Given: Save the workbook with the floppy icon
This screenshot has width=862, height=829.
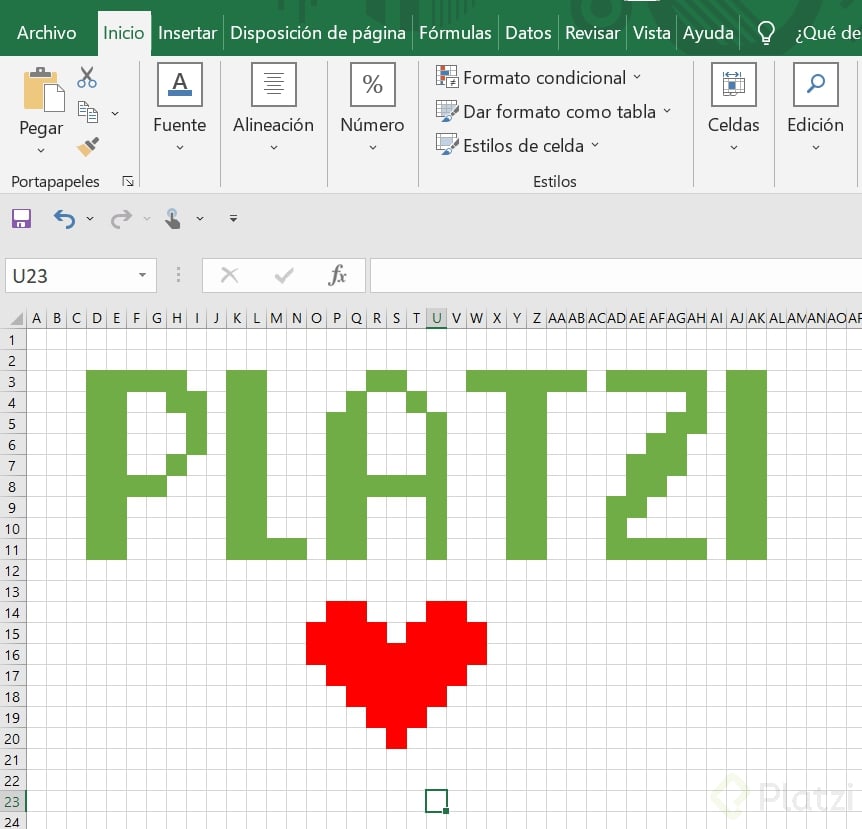Looking at the screenshot, I should pos(21,218).
